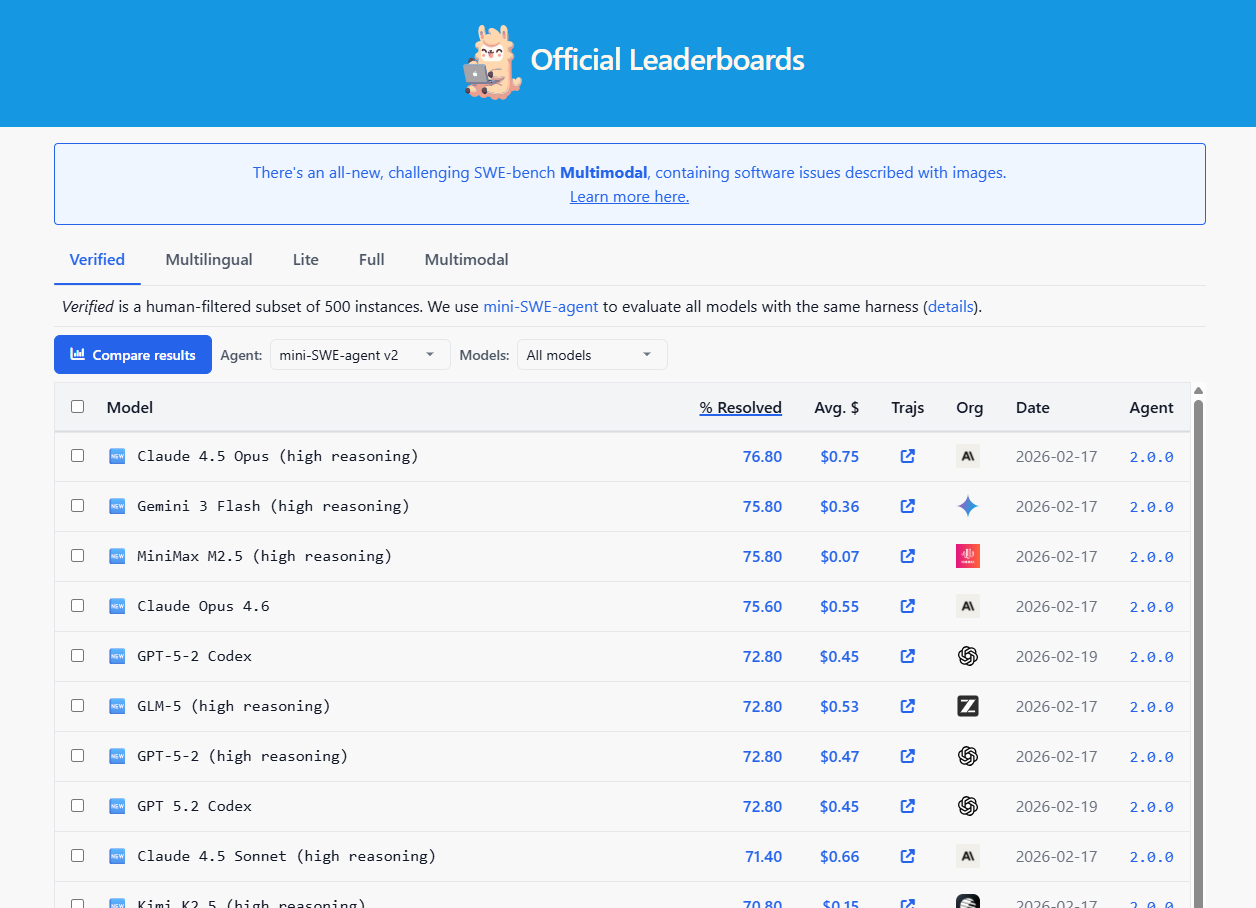Open the mini-SWE-agent link in description
The height and width of the screenshot is (908, 1256).
(x=541, y=307)
